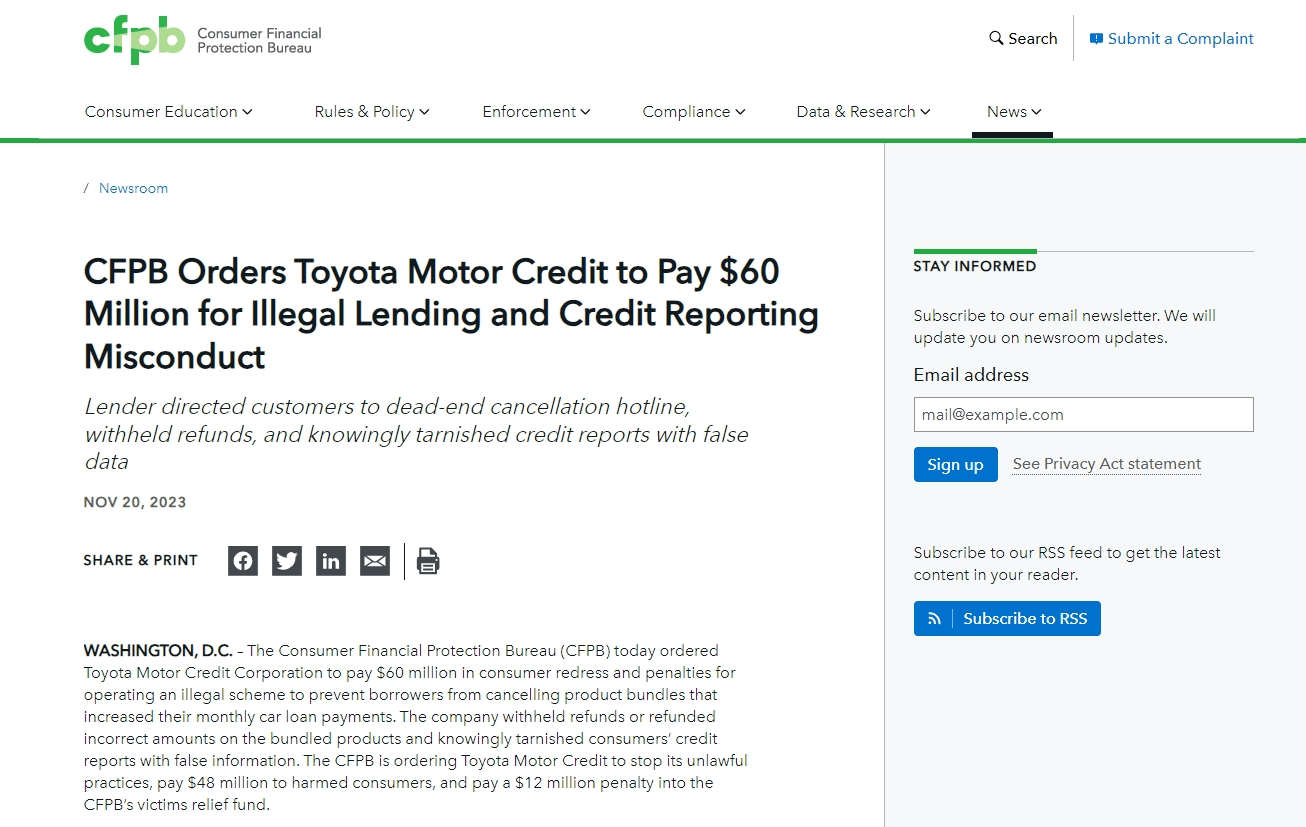Open the Enforcement dropdown menu
The width and height of the screenshot is (1306, 827).
coord(536,112)
